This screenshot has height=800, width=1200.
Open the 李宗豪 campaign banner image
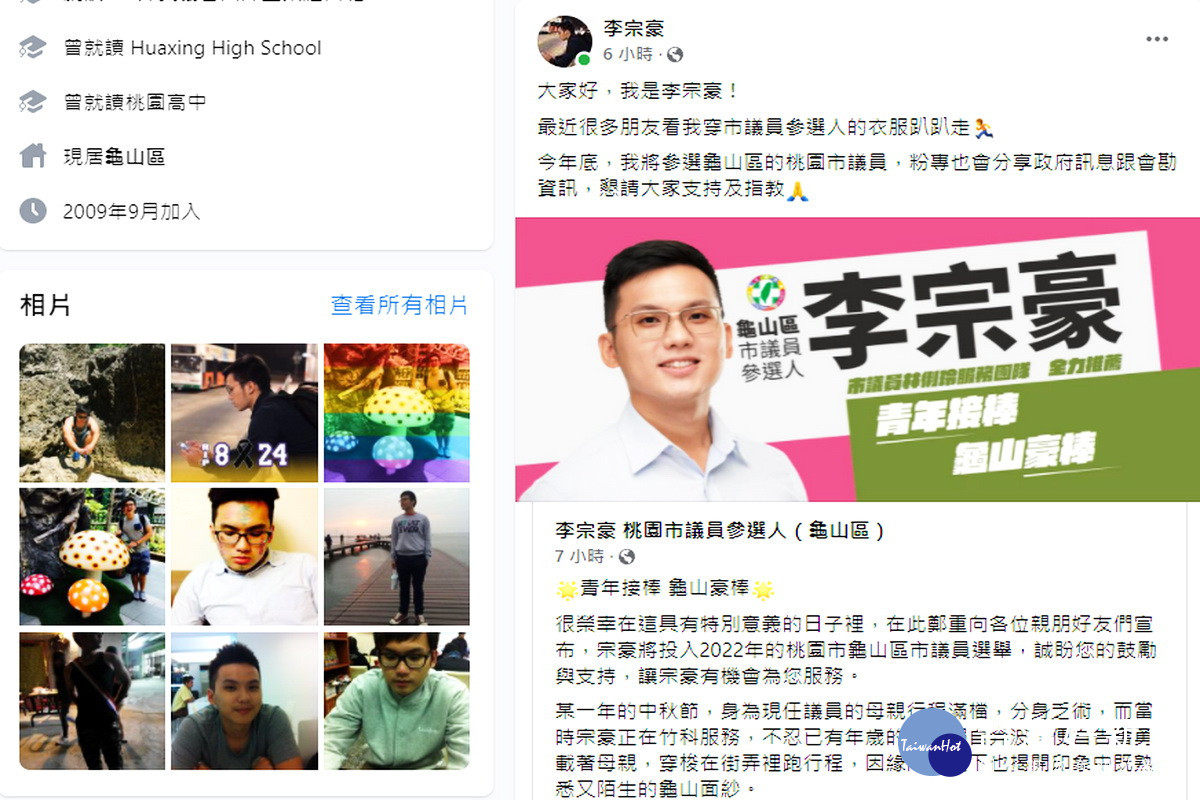point(857,360)
